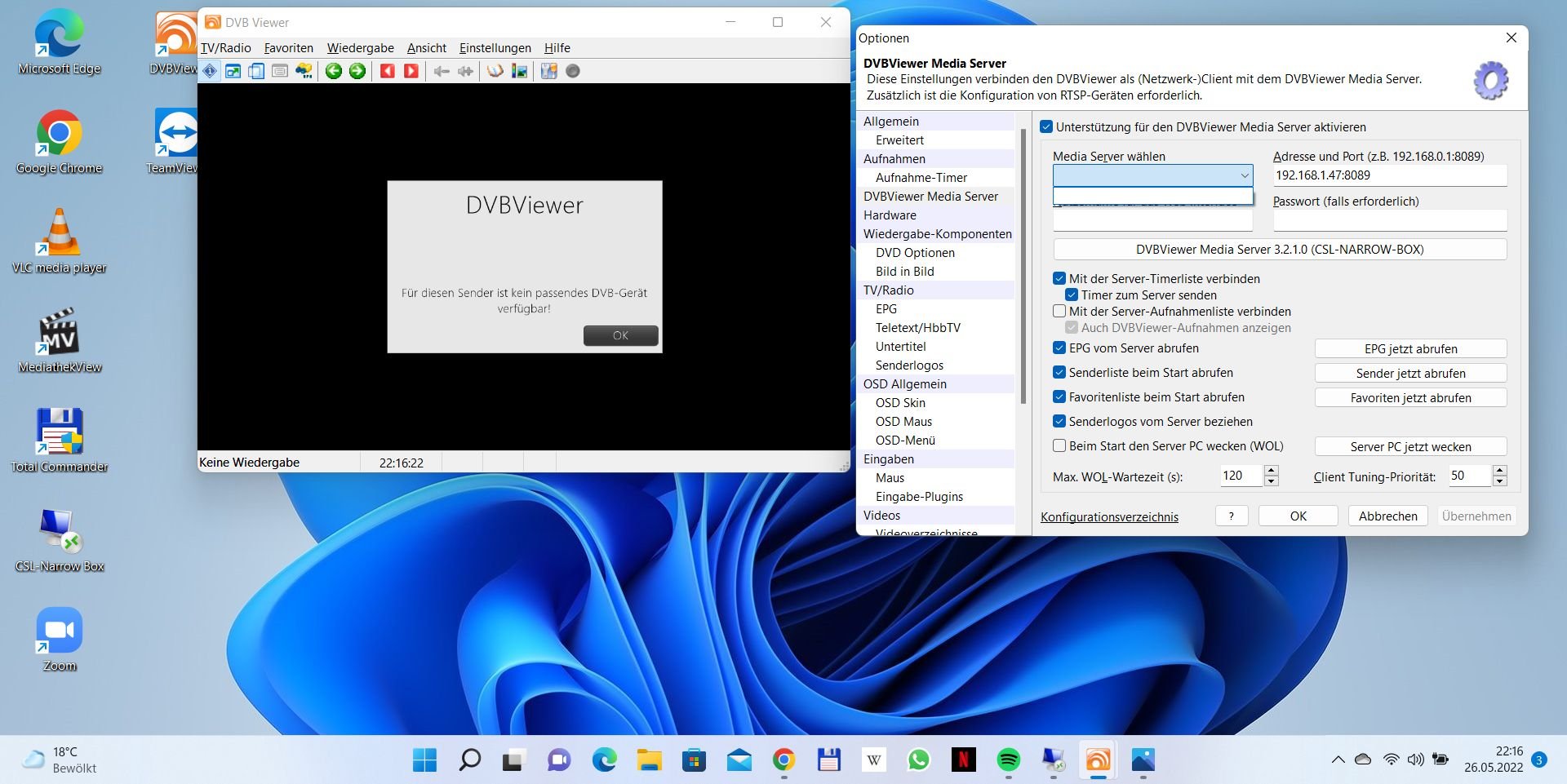The height and width of the screenshot is (784, 1567).
Task: Open Spotify from the taskbar
Action: click(1009, 760)
